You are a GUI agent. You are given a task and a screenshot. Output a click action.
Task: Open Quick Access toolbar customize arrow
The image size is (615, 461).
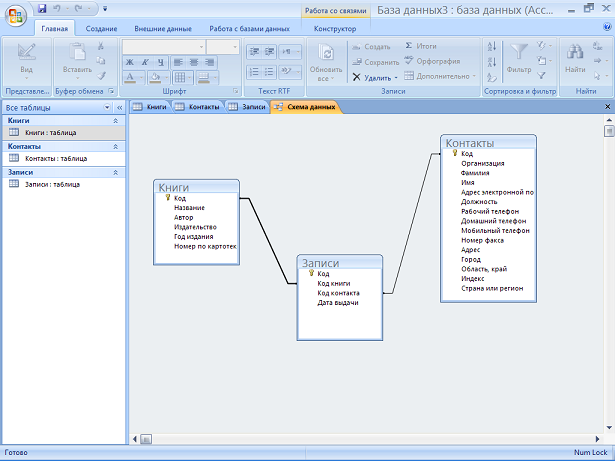pyautogui.click(x=105, y=8)
